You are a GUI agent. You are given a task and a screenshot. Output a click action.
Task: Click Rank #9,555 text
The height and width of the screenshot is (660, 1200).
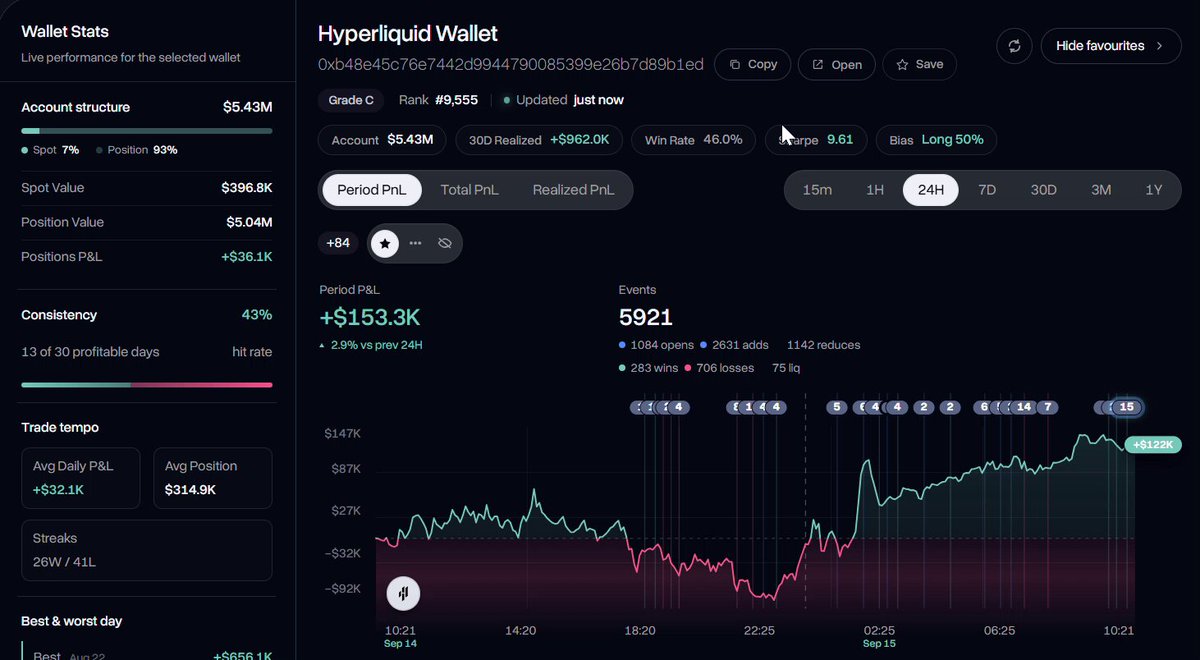tap(438, 100)
